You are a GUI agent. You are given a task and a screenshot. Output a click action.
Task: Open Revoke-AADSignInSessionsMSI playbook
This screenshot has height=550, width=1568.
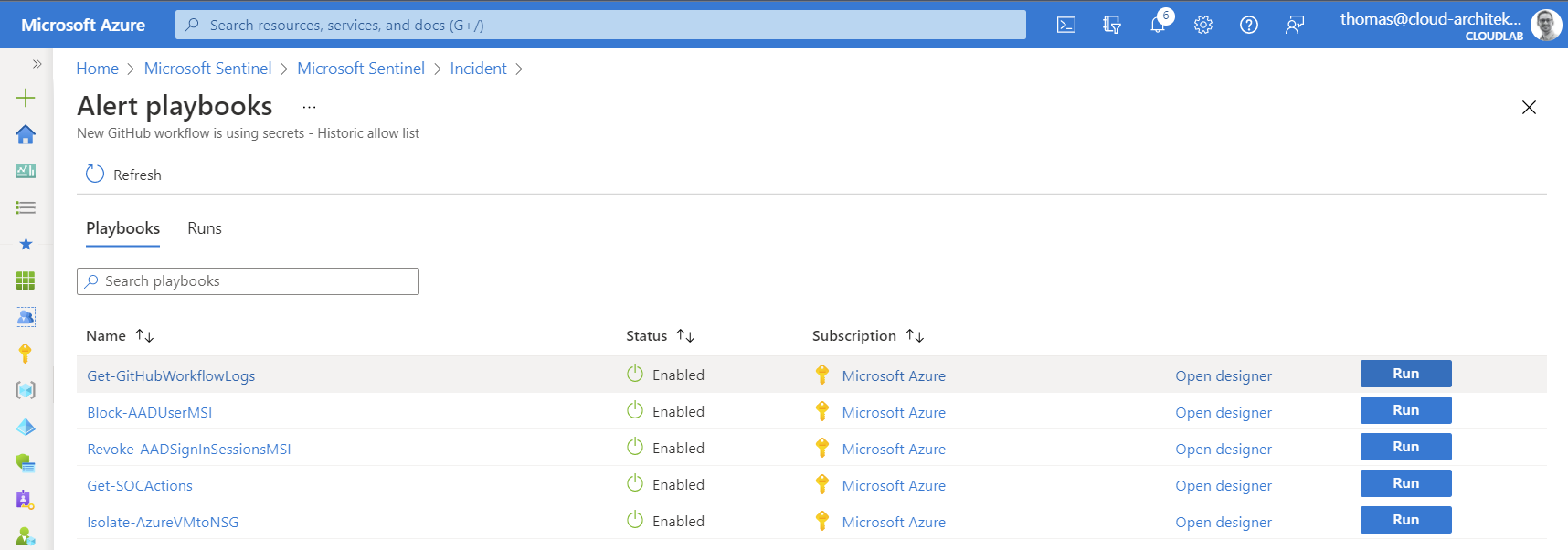click(x=189, y=449)
